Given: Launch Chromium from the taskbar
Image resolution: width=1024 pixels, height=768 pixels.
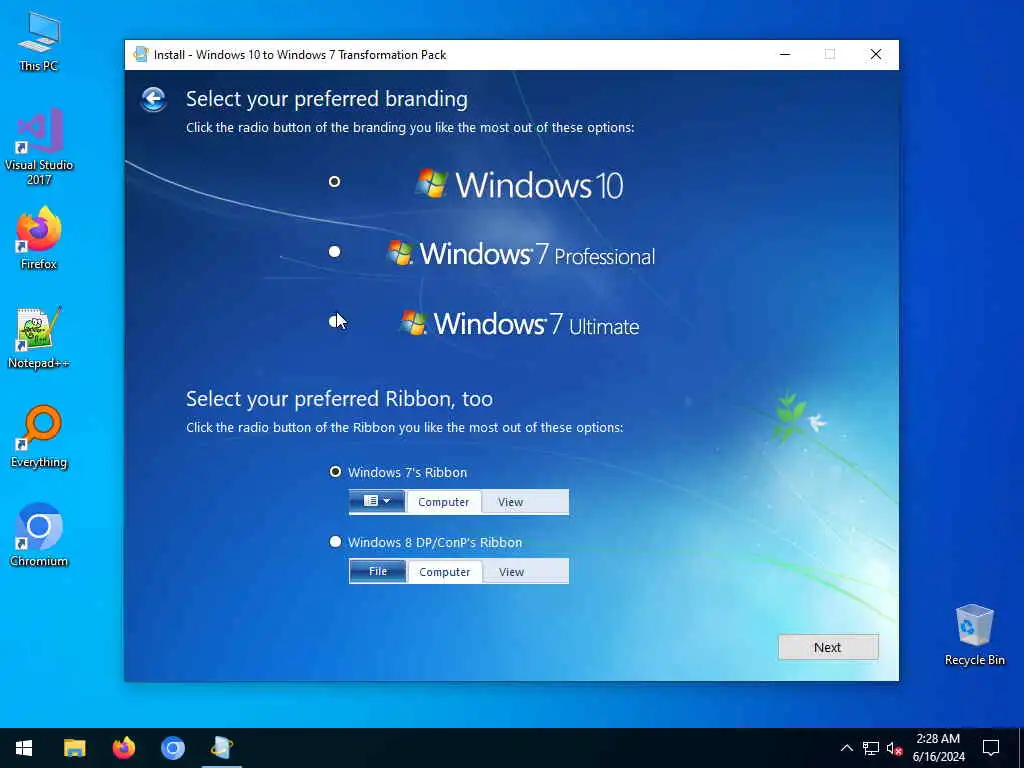Looking at the screenshot, I should pyautogui.click(x=172, y=748).
